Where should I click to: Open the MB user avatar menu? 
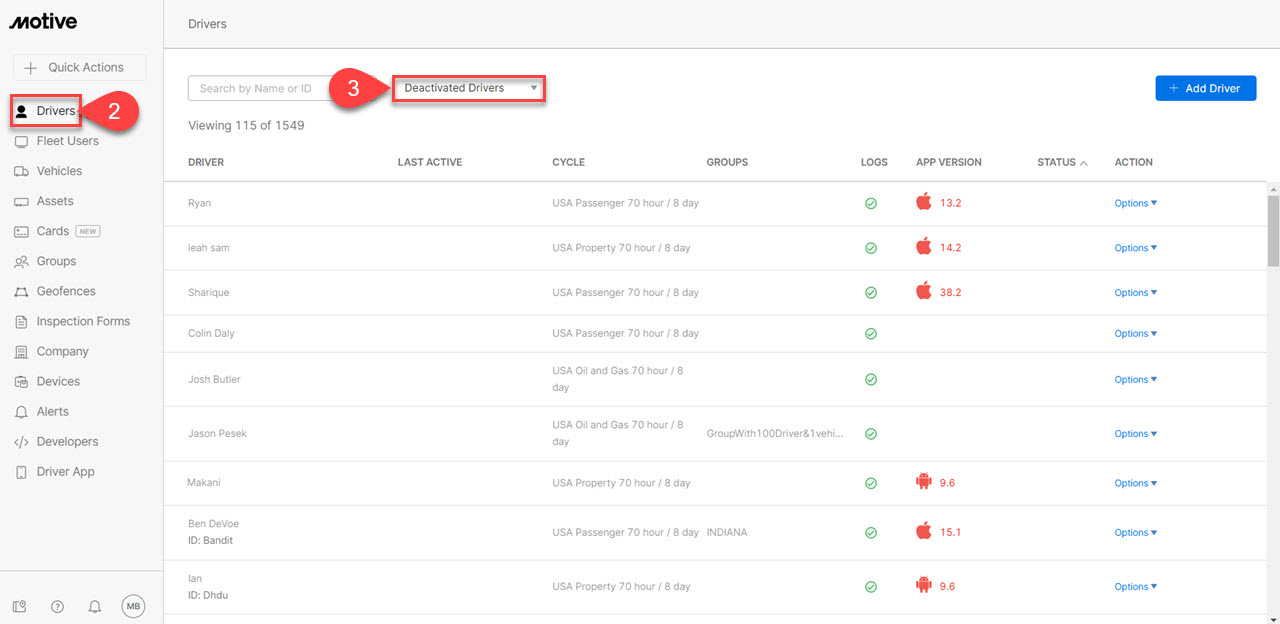click(134, 606)
